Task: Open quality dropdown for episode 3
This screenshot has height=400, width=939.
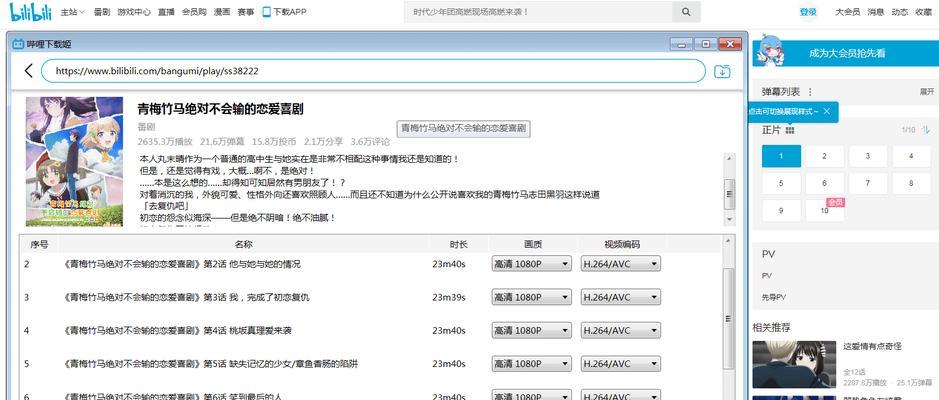Action: (x=531, y=297)
